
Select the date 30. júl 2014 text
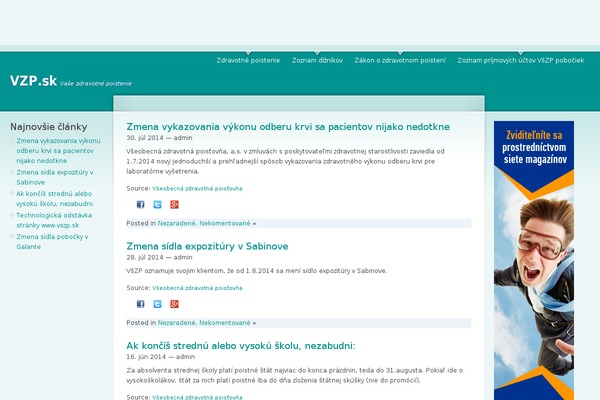145,138
